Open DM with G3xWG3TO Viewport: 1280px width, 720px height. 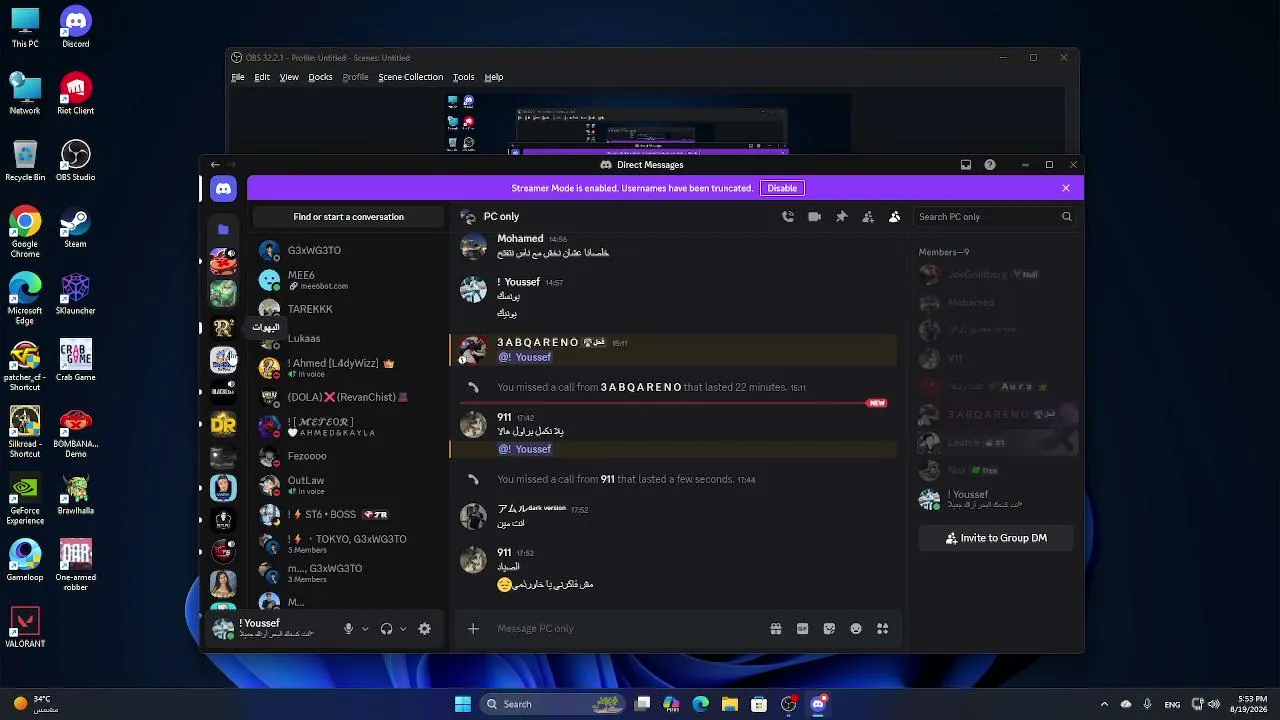click(349, 250)
